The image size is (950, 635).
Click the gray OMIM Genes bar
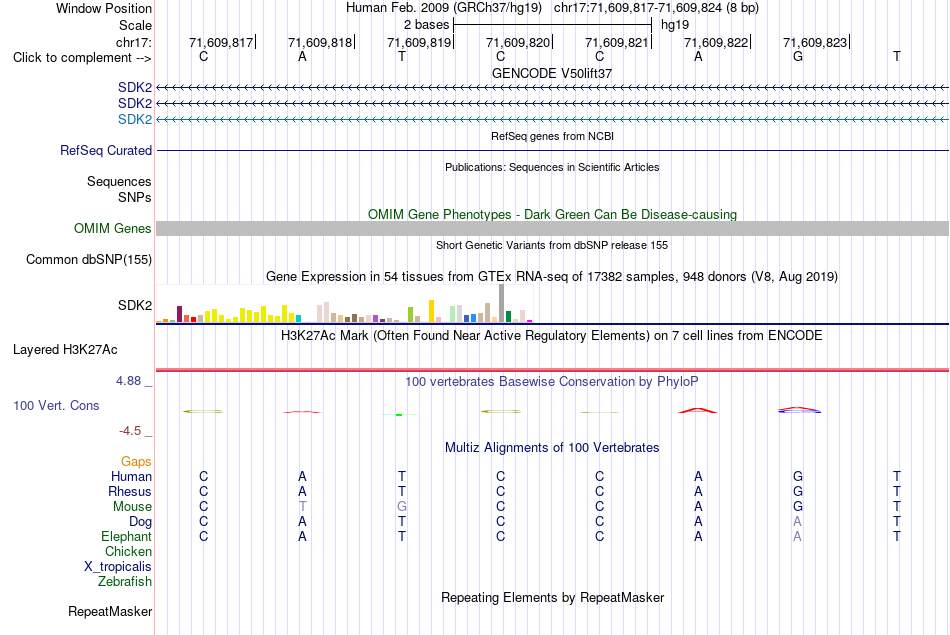coord(552,228)
